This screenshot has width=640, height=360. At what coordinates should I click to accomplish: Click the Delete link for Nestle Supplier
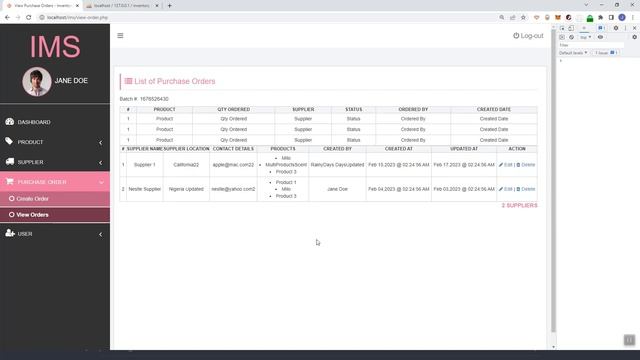pos(528,189)
